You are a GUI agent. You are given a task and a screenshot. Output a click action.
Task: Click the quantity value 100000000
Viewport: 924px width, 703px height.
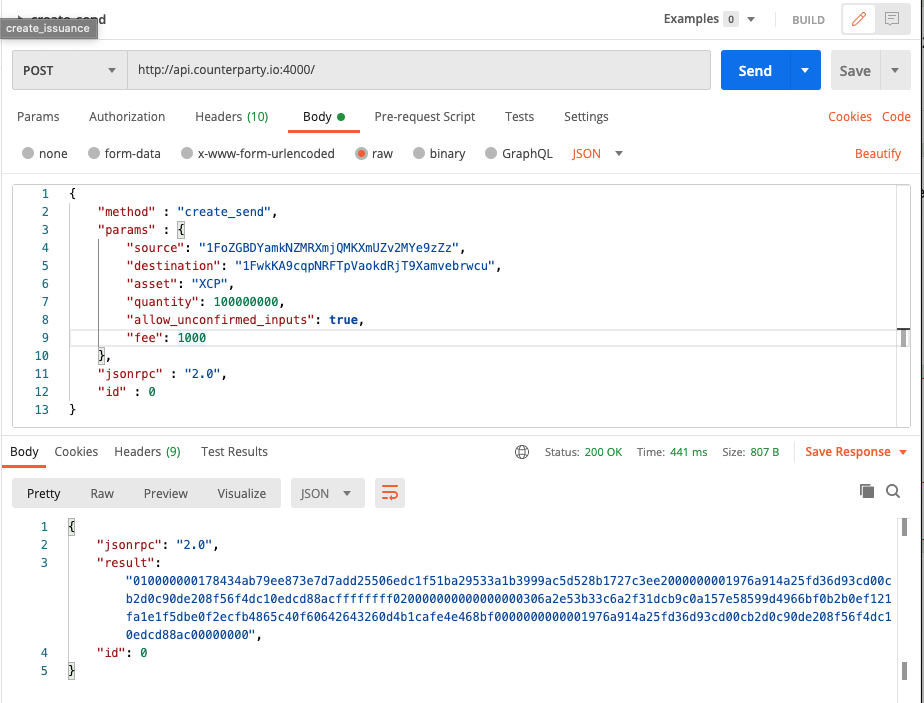click(246, 302)
